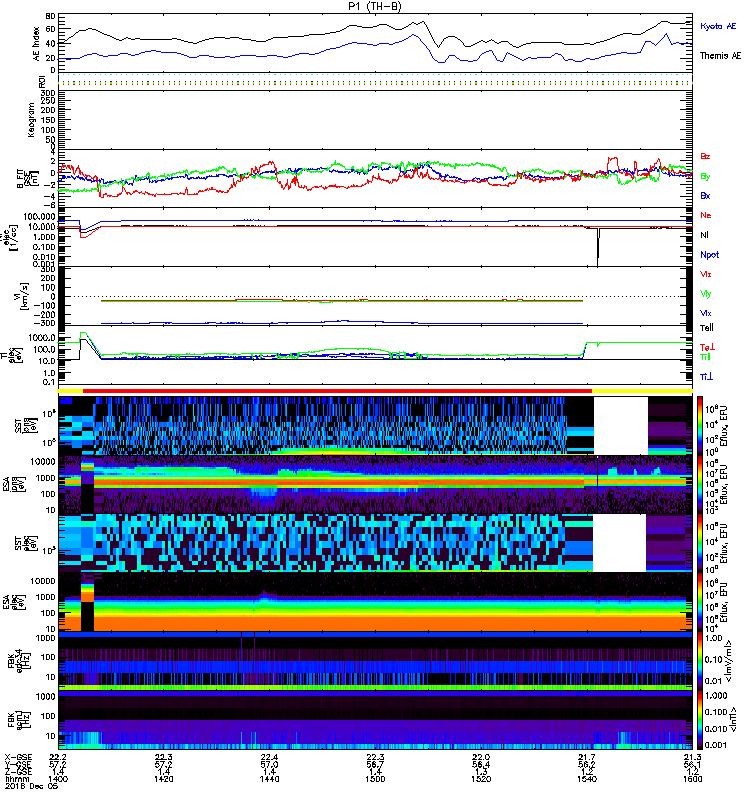Screen dimensions: 750x800
Task: Click the FBK scm [Hz] axis label
Action: click(20, 719)
